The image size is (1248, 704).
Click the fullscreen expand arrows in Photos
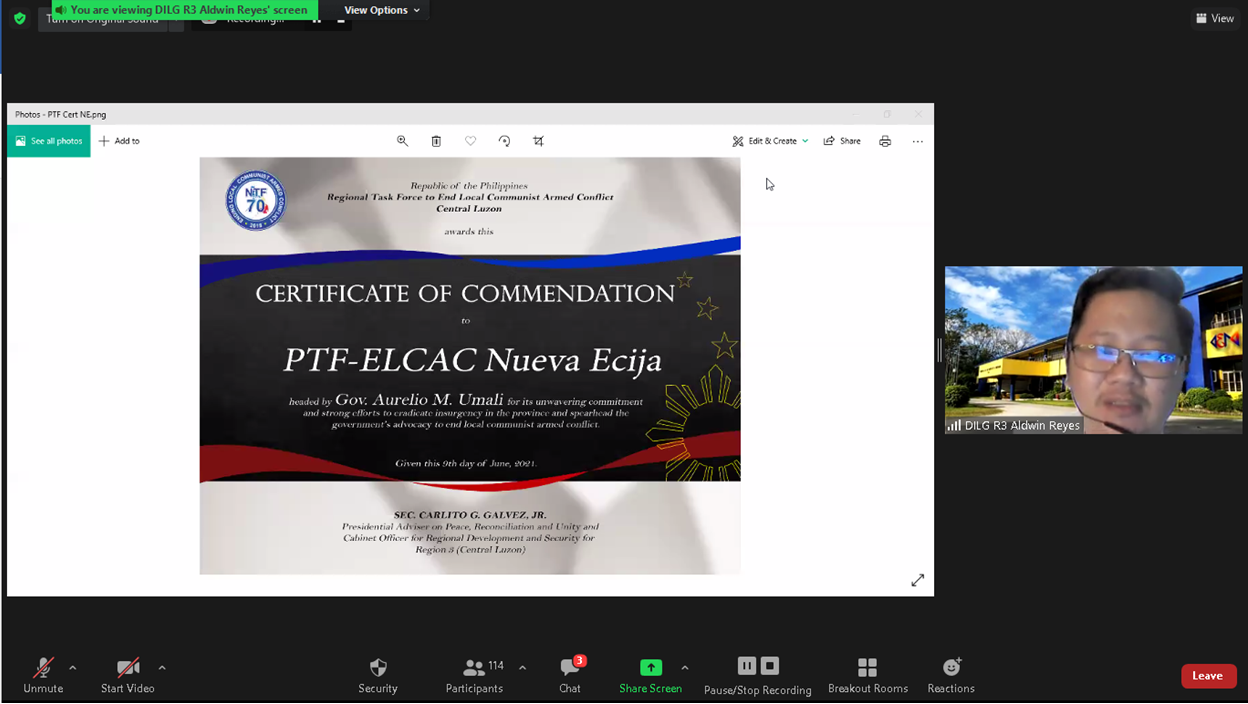coord(918,580)
